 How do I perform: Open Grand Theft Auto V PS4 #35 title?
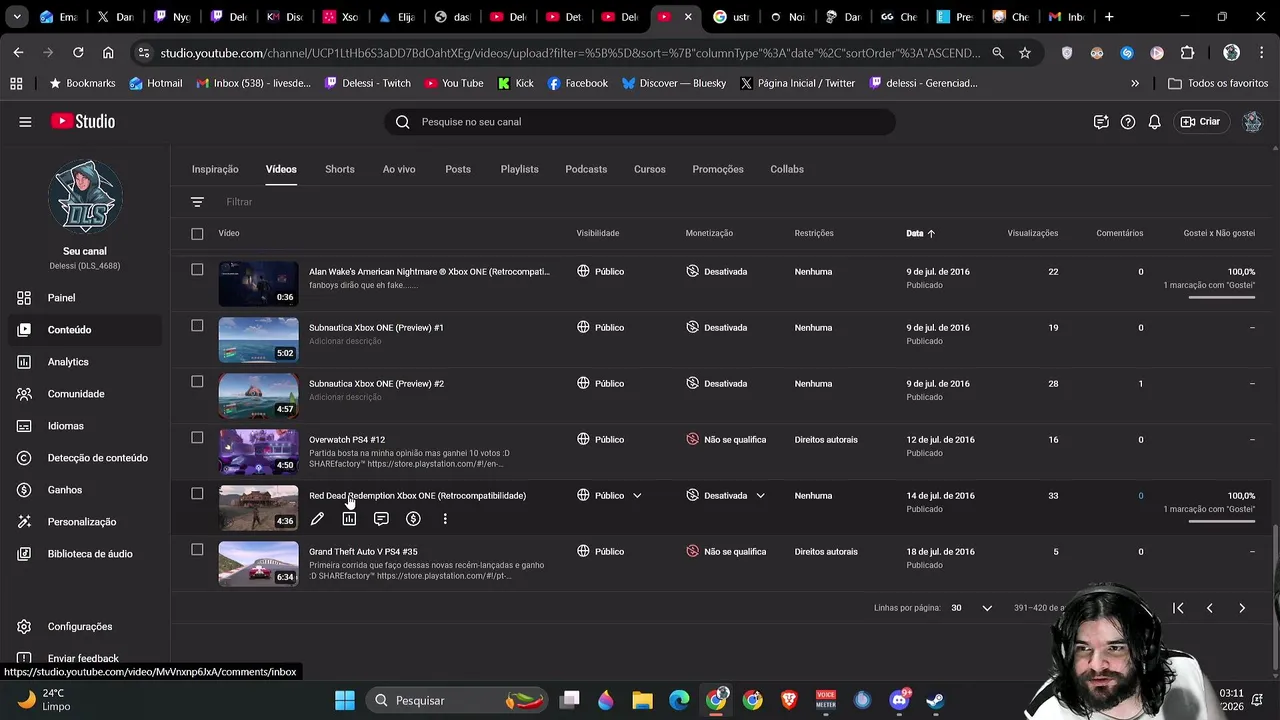363,552
